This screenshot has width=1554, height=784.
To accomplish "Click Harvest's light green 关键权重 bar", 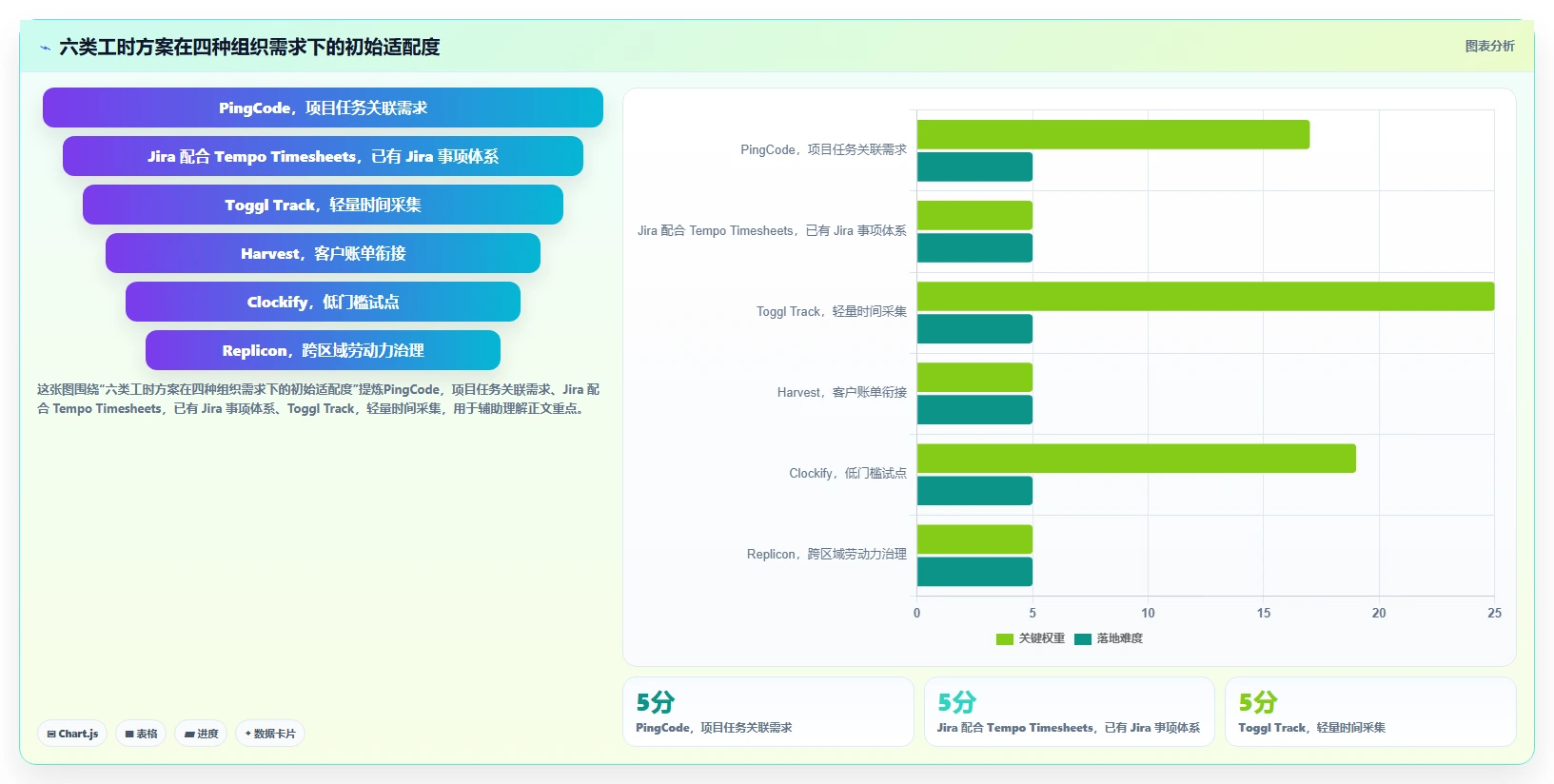I will pyautogui.click(x=974, y=377).
